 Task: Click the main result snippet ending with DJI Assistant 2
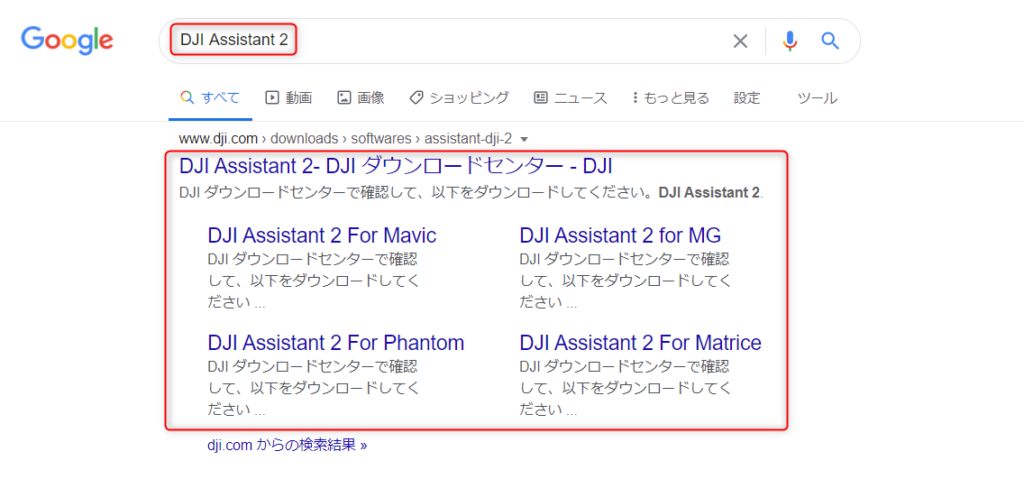(x=471, y=194)
